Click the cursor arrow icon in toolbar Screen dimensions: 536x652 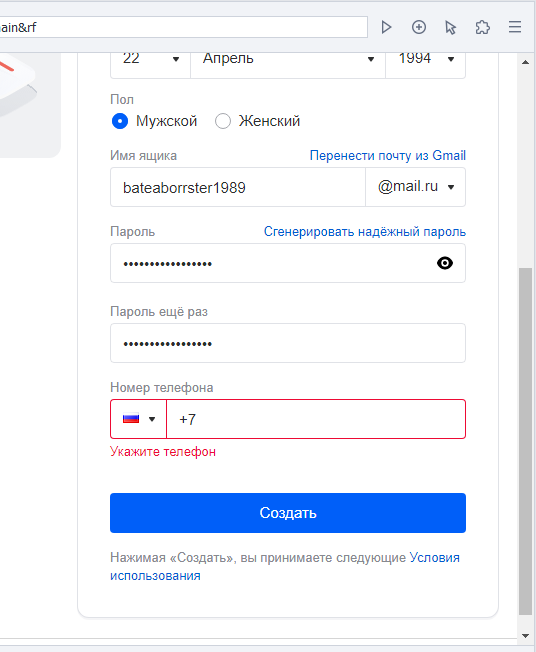pyautogui.click(x=450, y=27)
